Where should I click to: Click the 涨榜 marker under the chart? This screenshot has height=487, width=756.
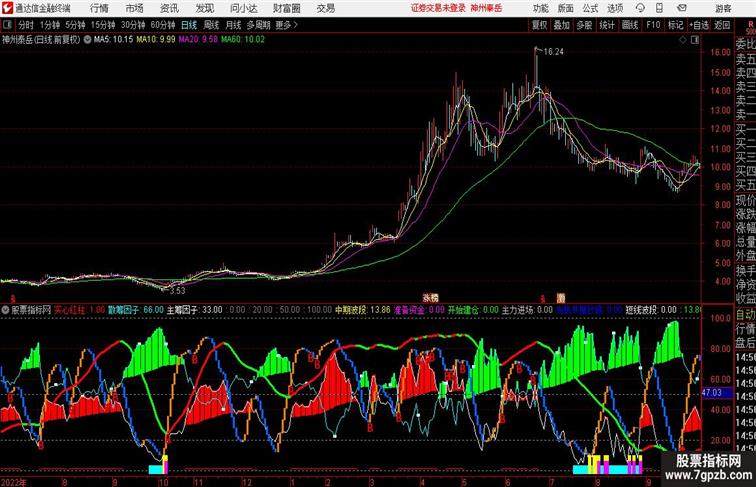pyautogui.click(x=431, y=298)
